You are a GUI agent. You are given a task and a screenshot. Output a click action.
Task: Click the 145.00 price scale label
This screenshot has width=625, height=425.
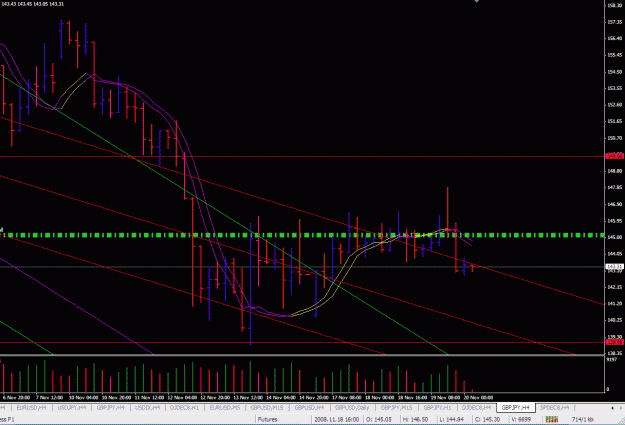click(x=614, y=237)
